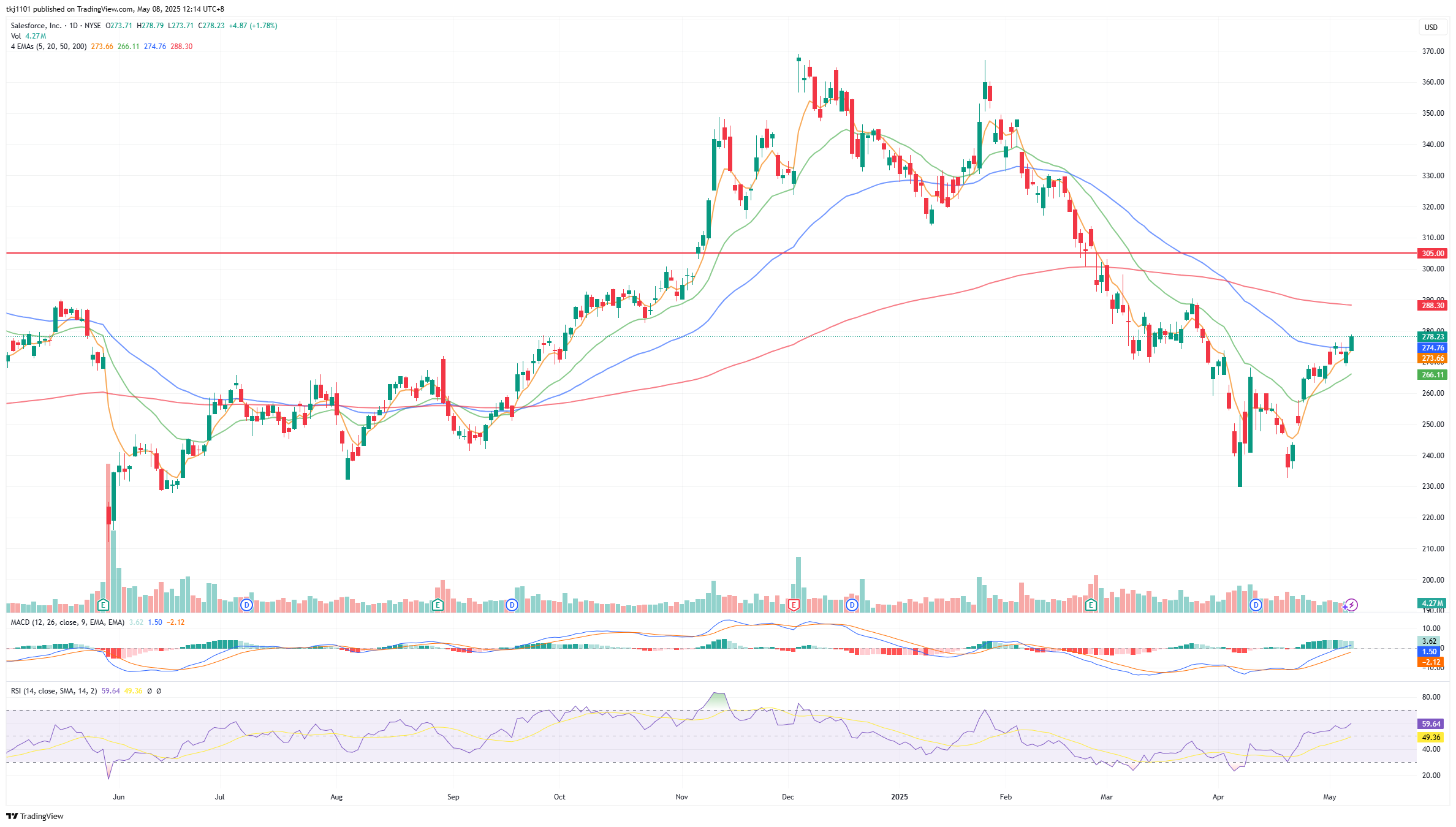Open the USD currency selector
This screenshot has width=1456, height=827.
click(1431, 27)
